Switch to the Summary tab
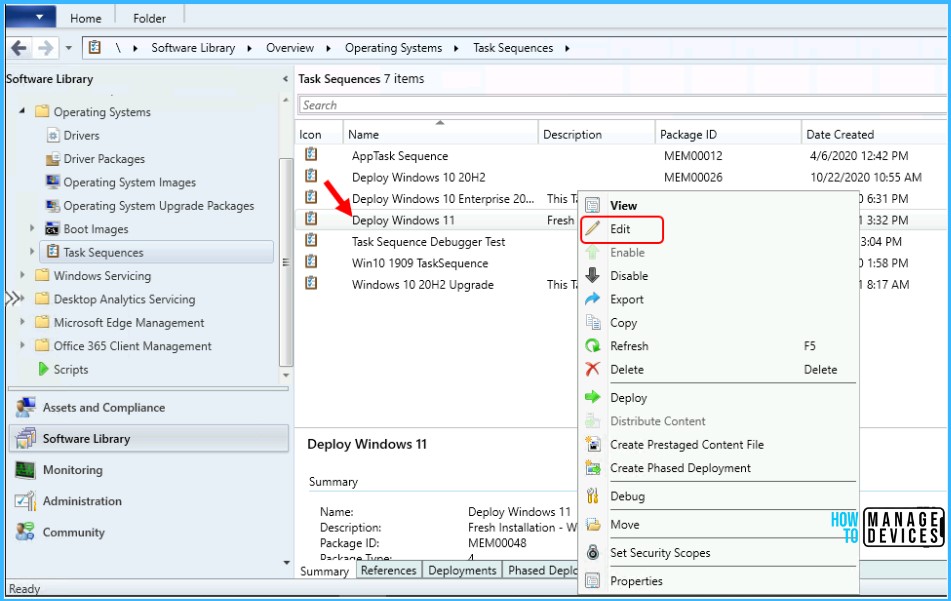 [x=324, y=571]
